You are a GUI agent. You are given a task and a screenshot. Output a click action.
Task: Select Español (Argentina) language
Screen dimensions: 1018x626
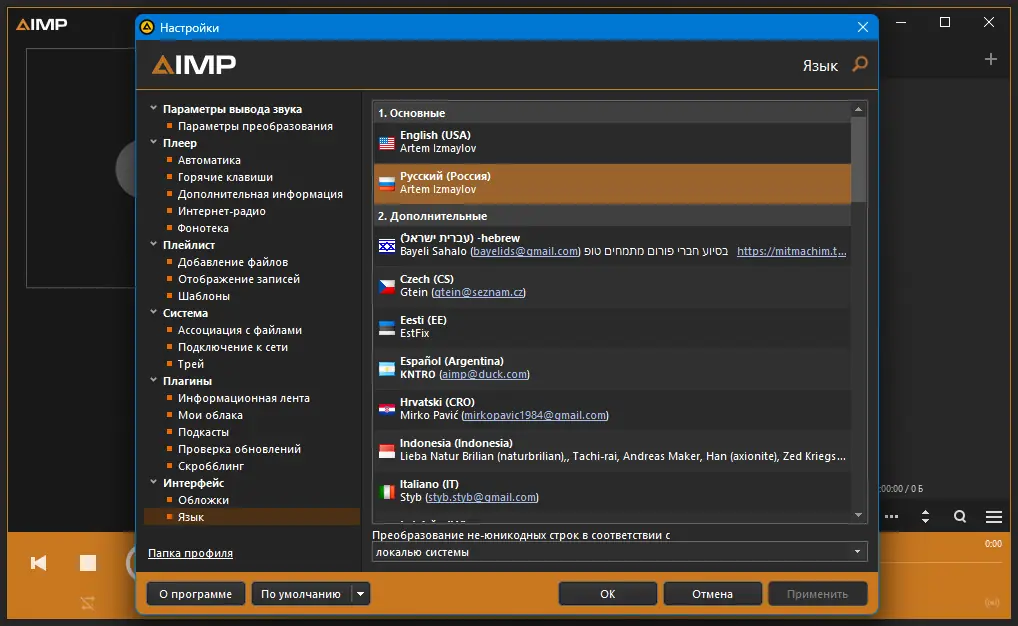click(x=612, y=368)
